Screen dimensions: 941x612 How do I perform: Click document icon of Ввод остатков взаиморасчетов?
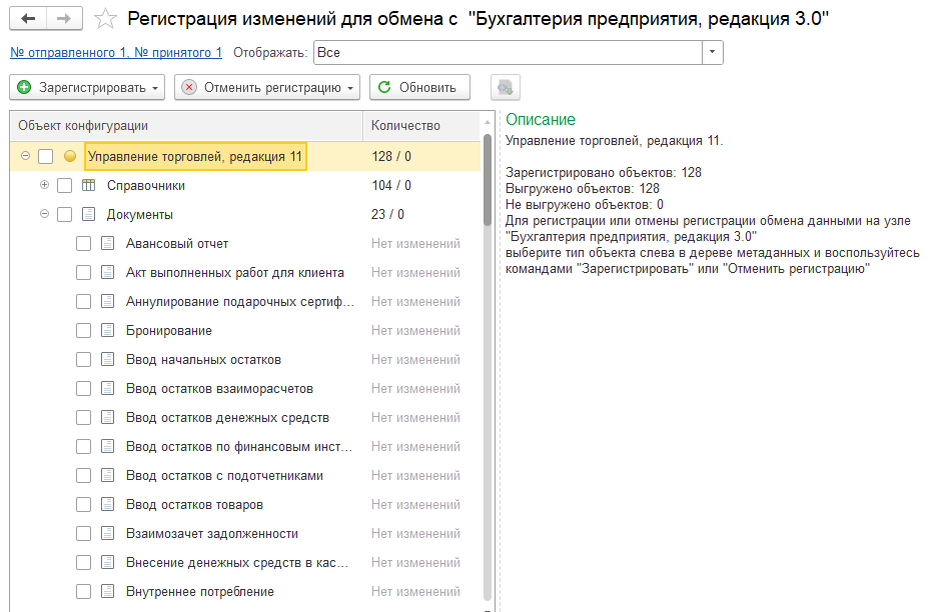point(107,389)
